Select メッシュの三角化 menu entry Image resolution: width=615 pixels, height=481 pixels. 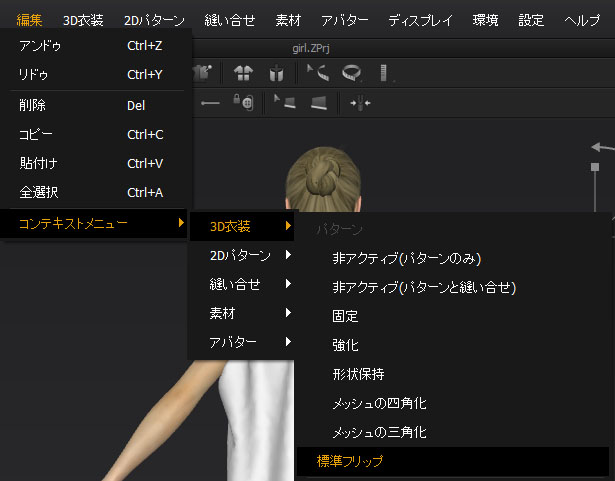(453, 432)
